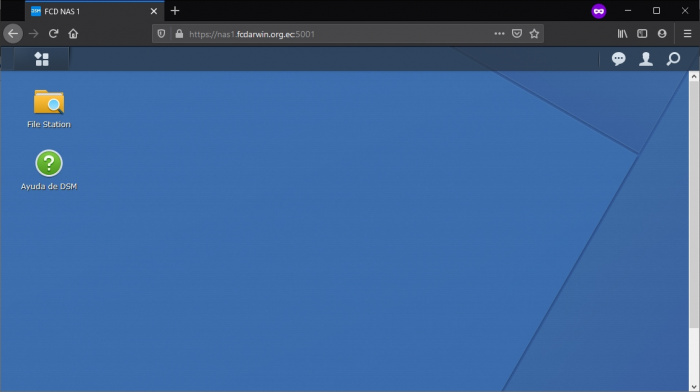700x392 pixels.
Task: Open Firefox account icon
Action: coord(662,33)
